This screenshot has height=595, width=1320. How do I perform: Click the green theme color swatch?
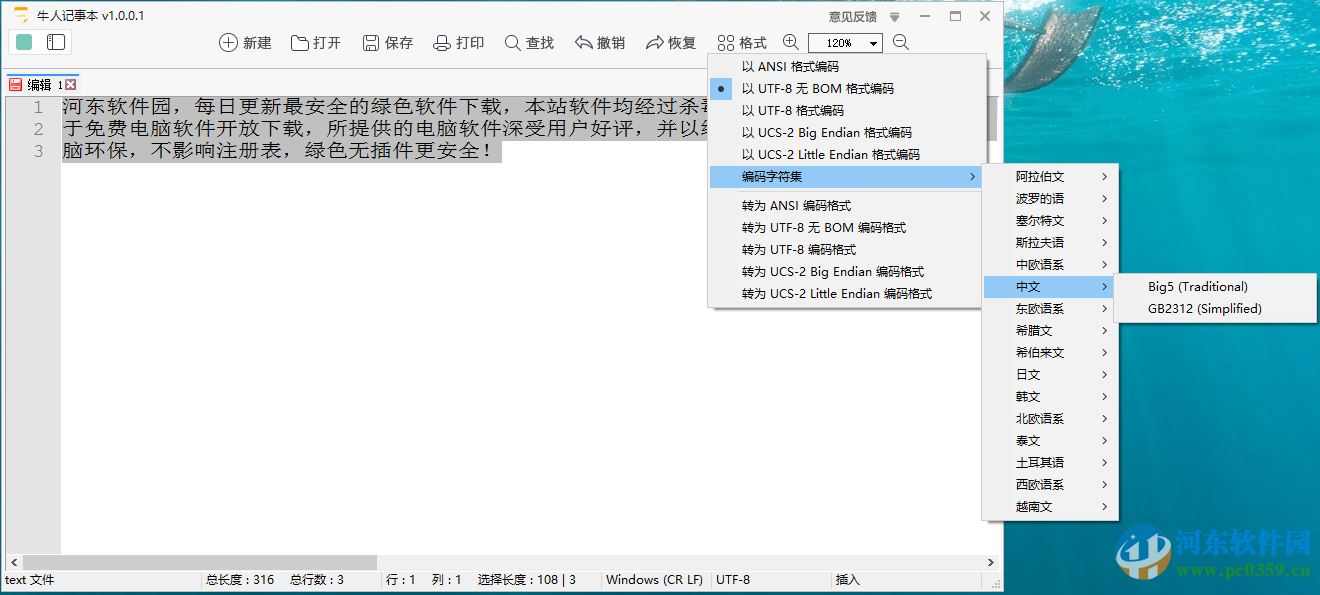[x=22, y=42]
